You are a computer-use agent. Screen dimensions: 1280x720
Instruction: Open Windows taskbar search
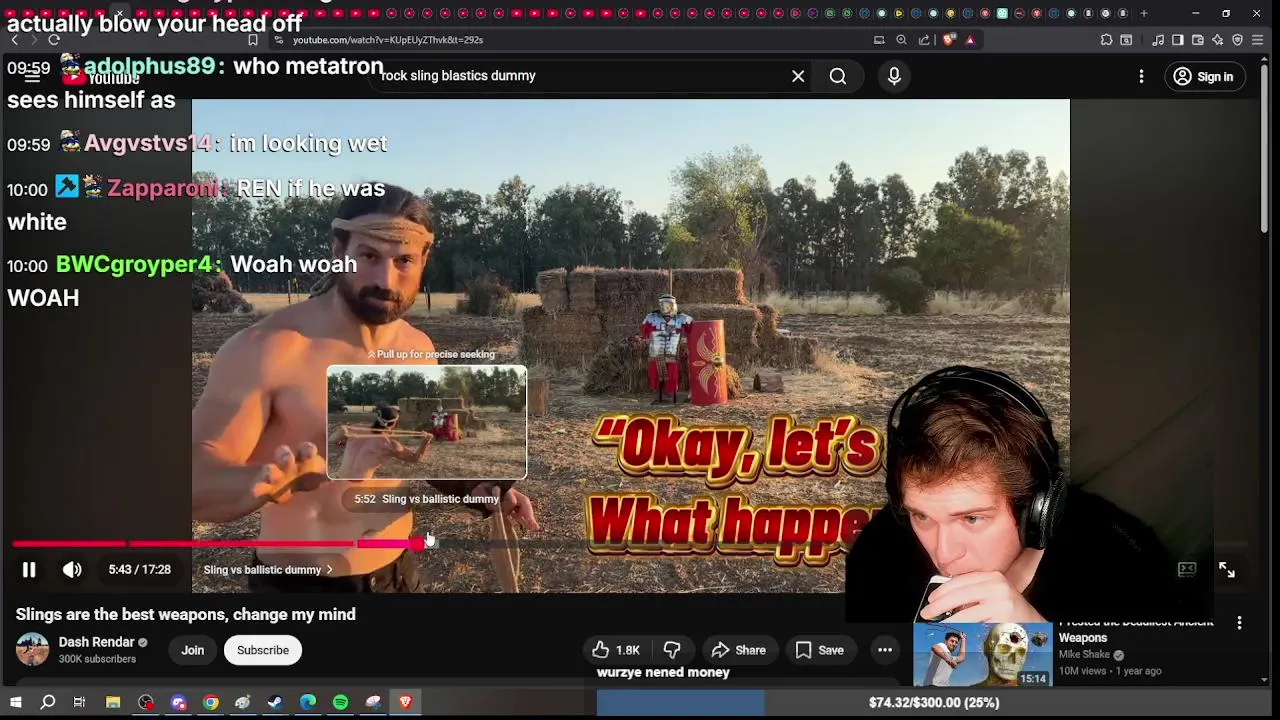(x=47, y=703)
